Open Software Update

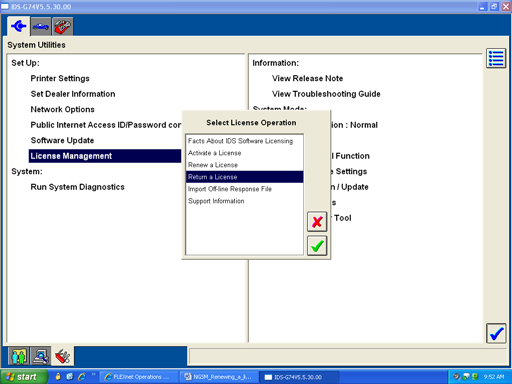(62, 140)
